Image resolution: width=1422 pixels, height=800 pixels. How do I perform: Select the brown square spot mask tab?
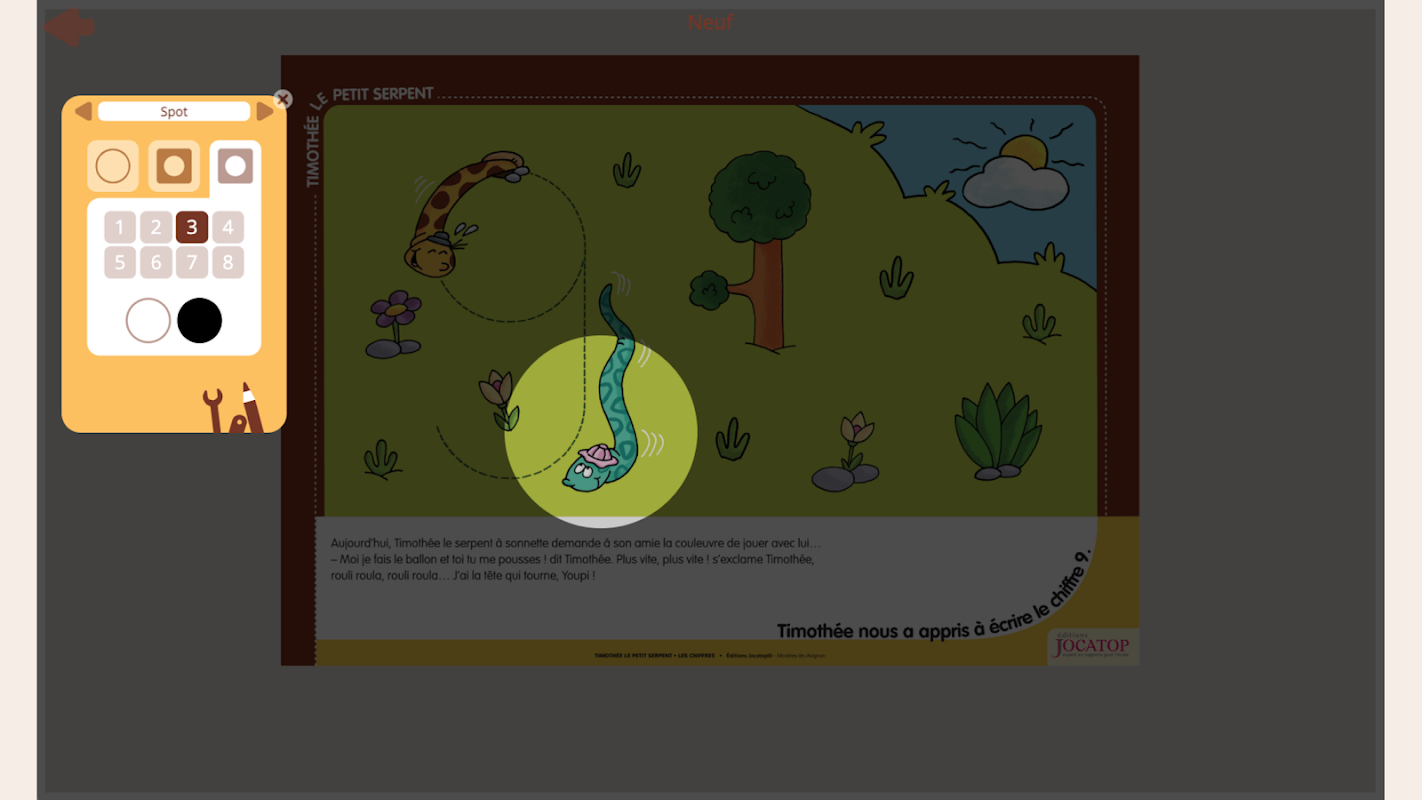[174, 166]
